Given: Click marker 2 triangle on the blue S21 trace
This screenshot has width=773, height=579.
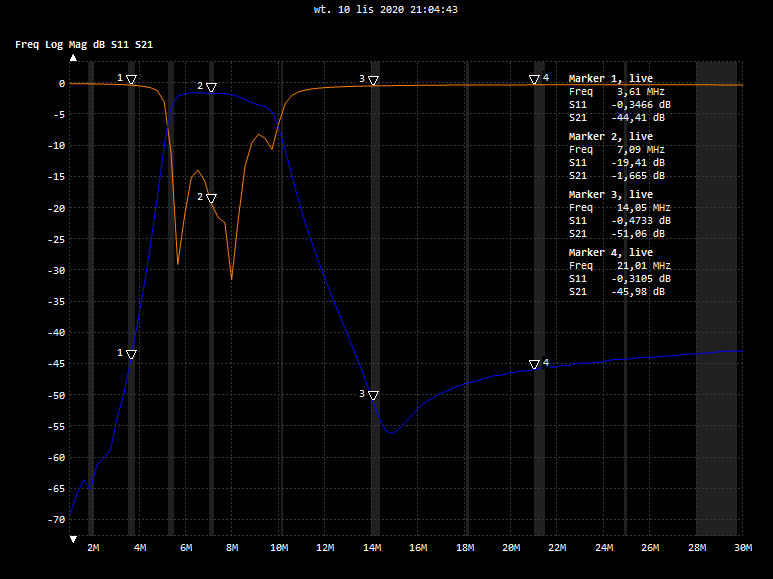Looking at the screenshot, I should [x=211, y=88].
